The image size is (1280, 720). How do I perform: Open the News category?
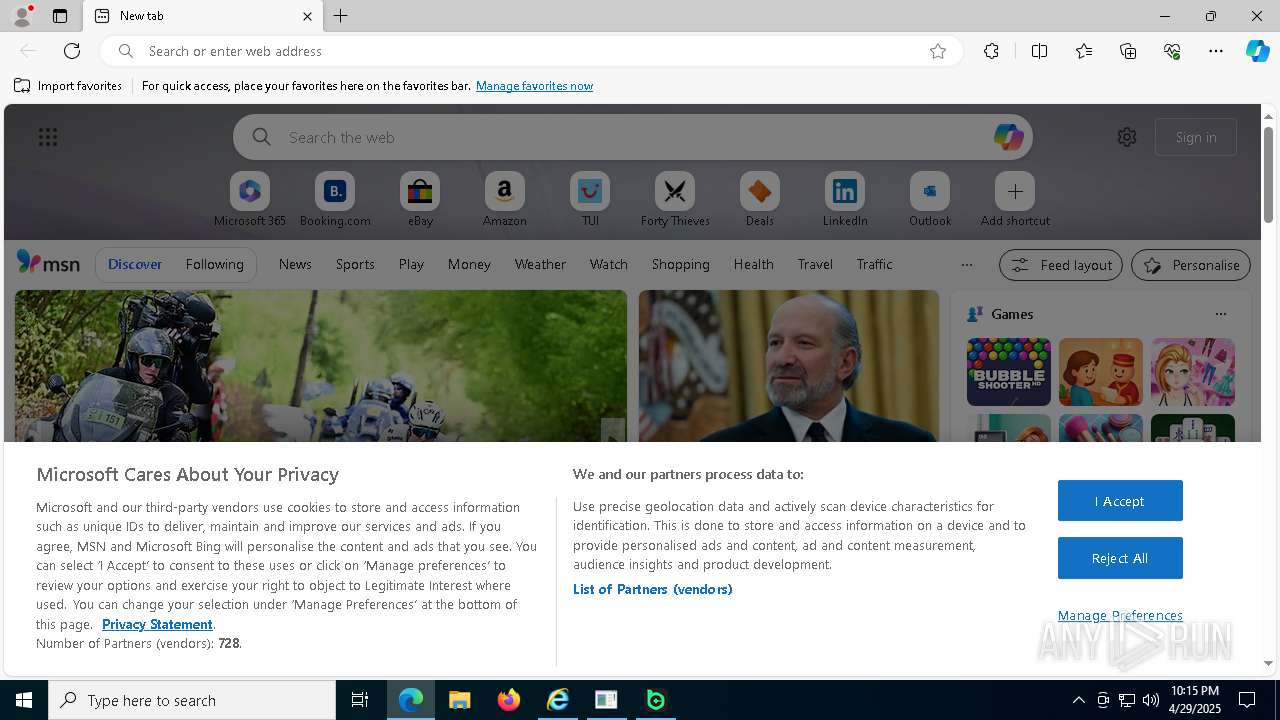click(295, 264)
